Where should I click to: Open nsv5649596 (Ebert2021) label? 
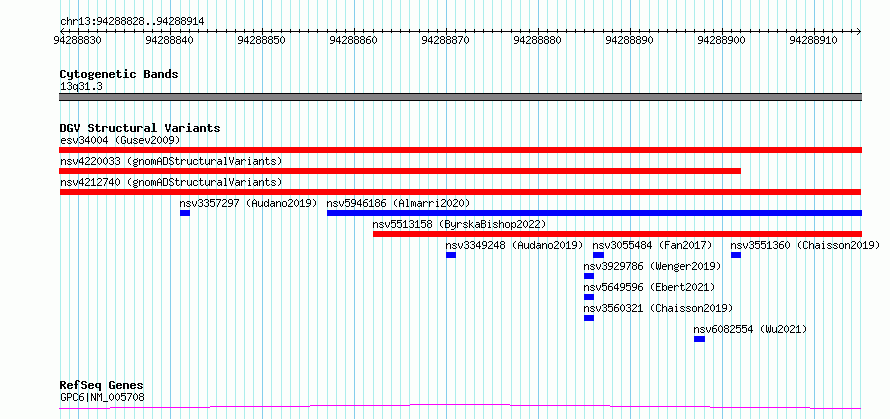click(649, 287)
